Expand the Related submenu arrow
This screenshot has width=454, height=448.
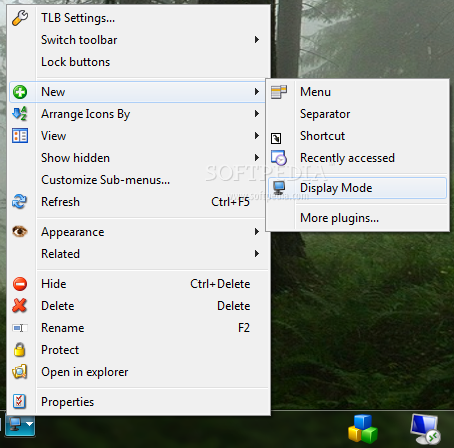tap(257, 254)
